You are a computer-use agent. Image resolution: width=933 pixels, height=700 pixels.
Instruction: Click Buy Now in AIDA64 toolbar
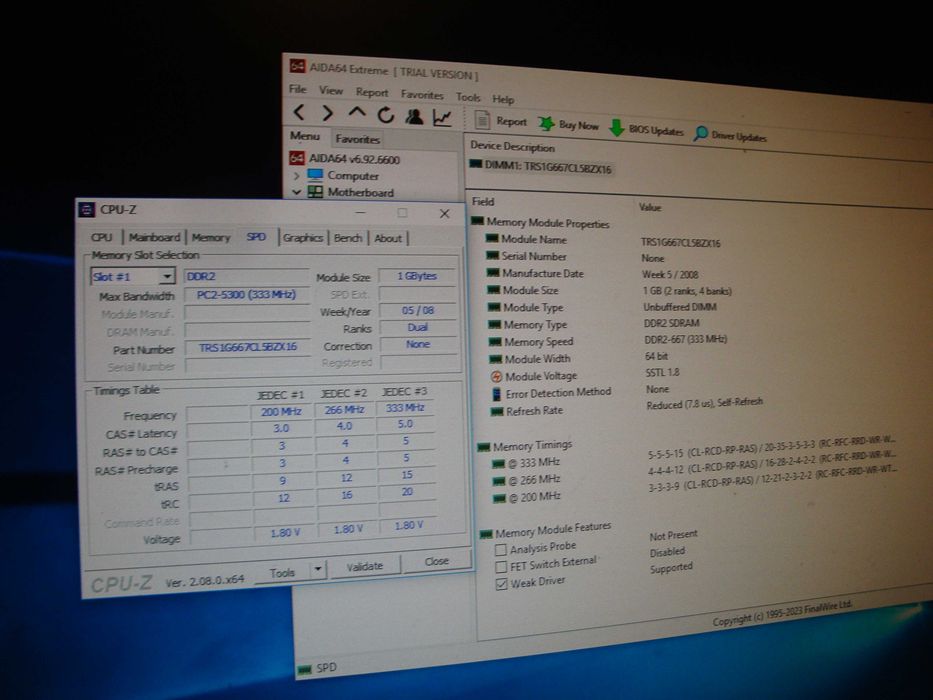[568, 124]
